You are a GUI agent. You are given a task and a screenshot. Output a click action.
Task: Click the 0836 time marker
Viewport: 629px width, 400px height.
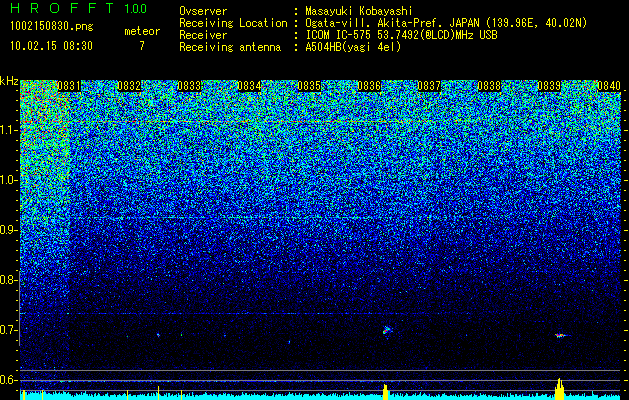(369, 86)
